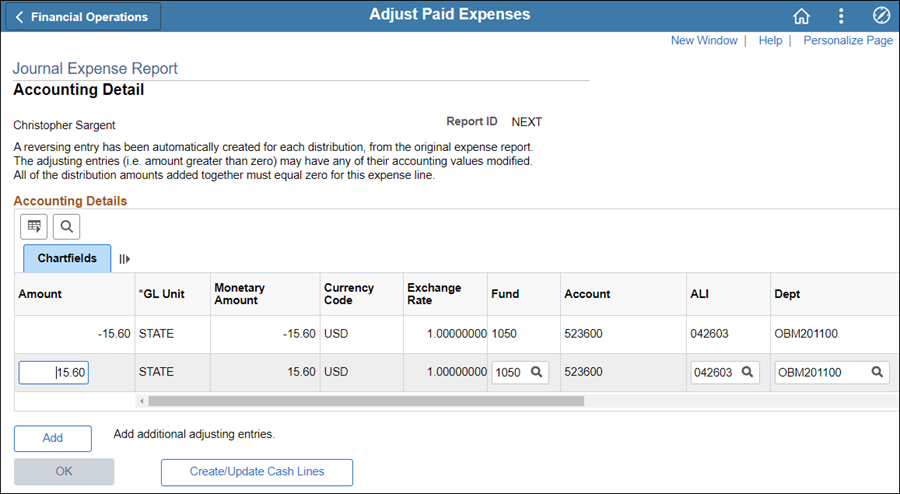Screen dimensions: 900x494
Task: Open the ALI lookup magnifier
Action: click(x=747, y=372)
